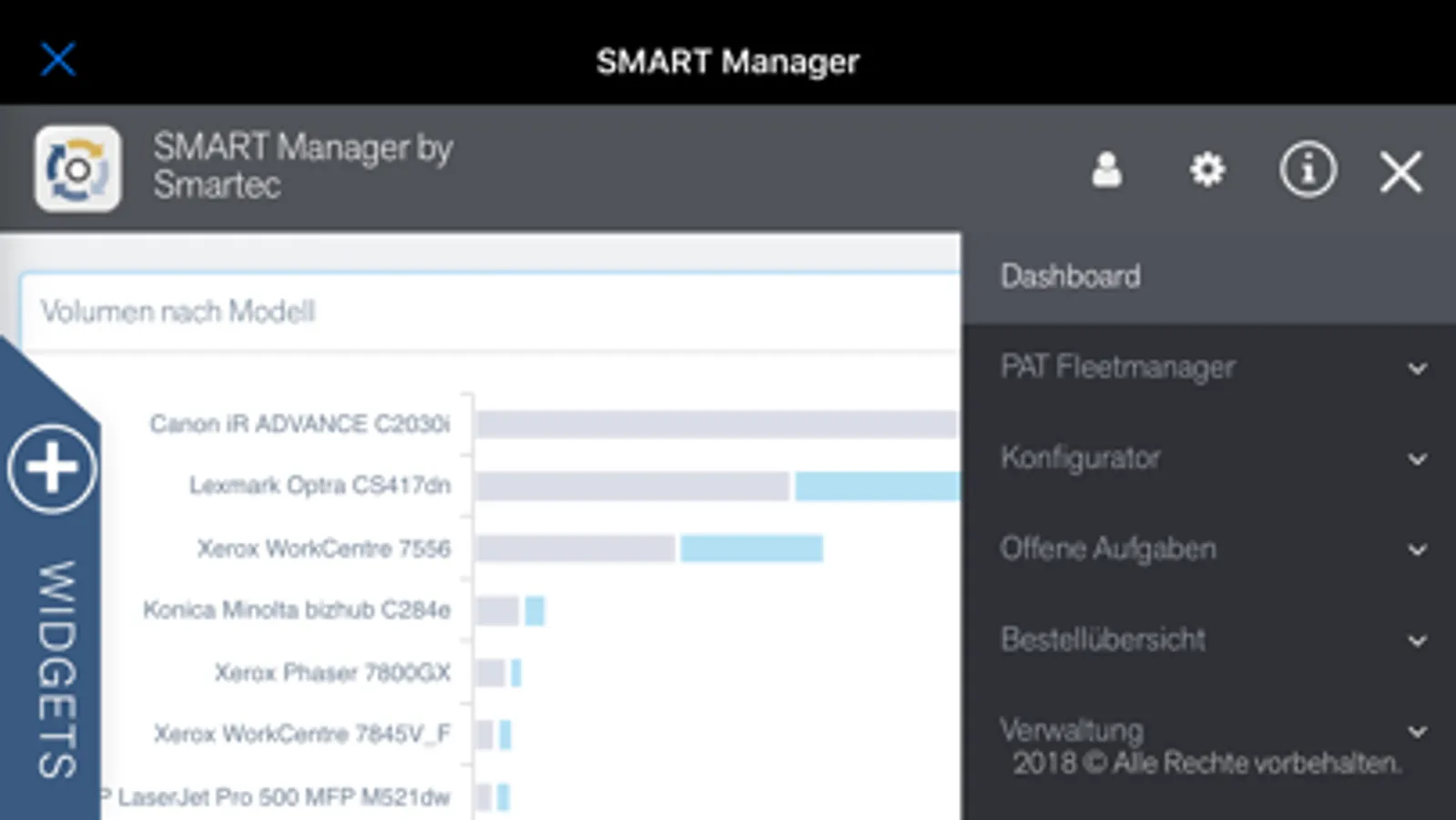Select Dashboard in the side menu
Image resolution: width=1456 pixels, height=820 pixels.
point(1208,277)
